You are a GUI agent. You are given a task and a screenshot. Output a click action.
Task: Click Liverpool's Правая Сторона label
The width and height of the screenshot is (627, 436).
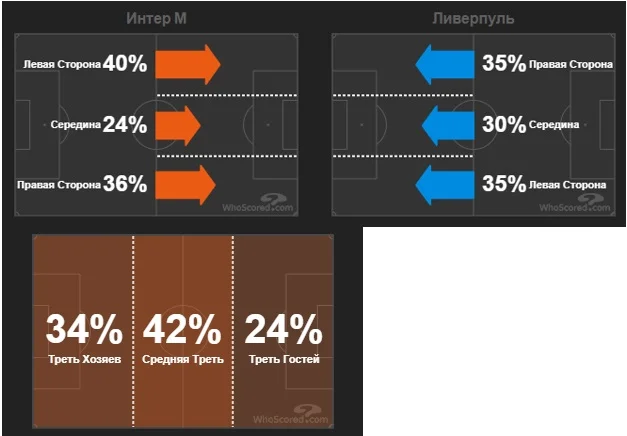572,65
